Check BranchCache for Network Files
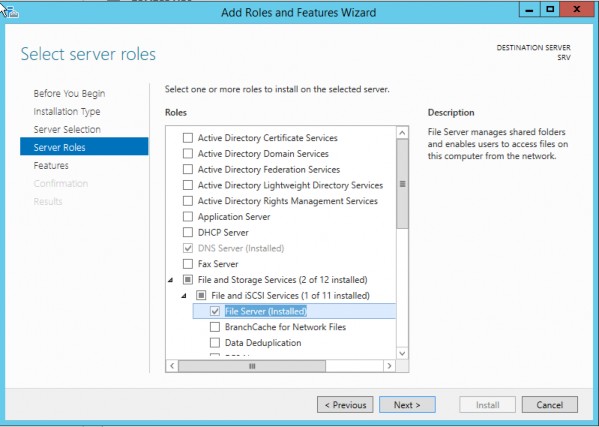This screenshot has height=427, width=599. click(x=215, y=327)
